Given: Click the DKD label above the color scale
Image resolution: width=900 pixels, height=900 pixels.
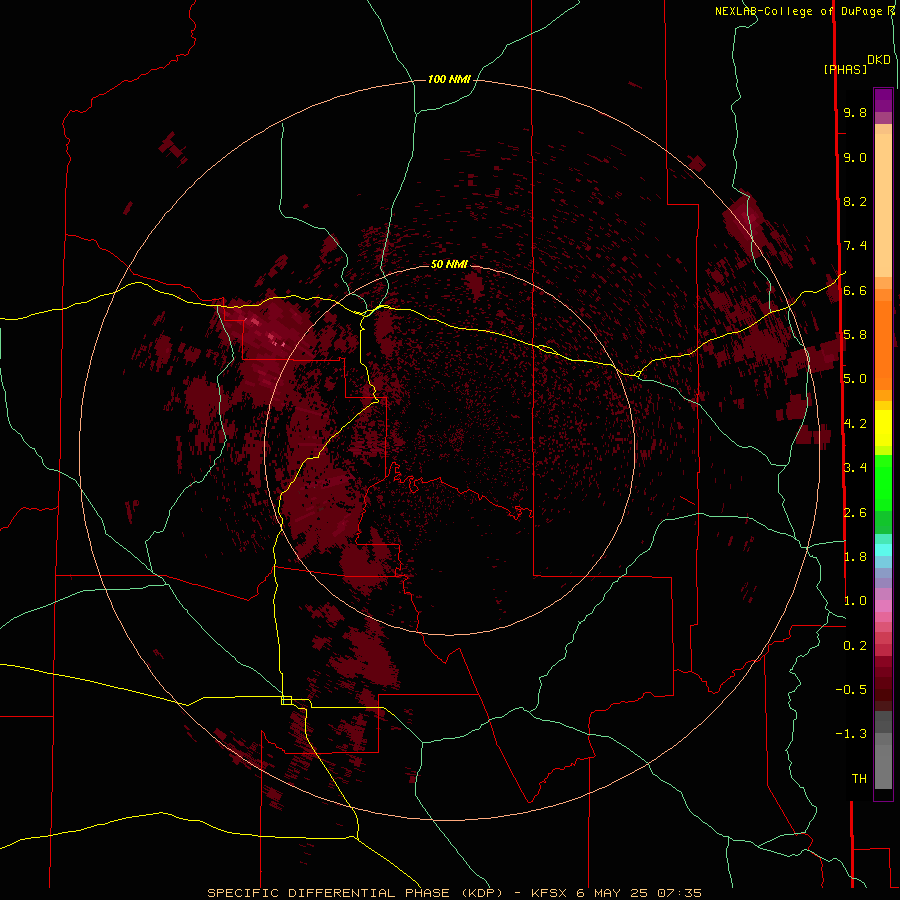Looking at the screenshot, I should click(879, 60).
